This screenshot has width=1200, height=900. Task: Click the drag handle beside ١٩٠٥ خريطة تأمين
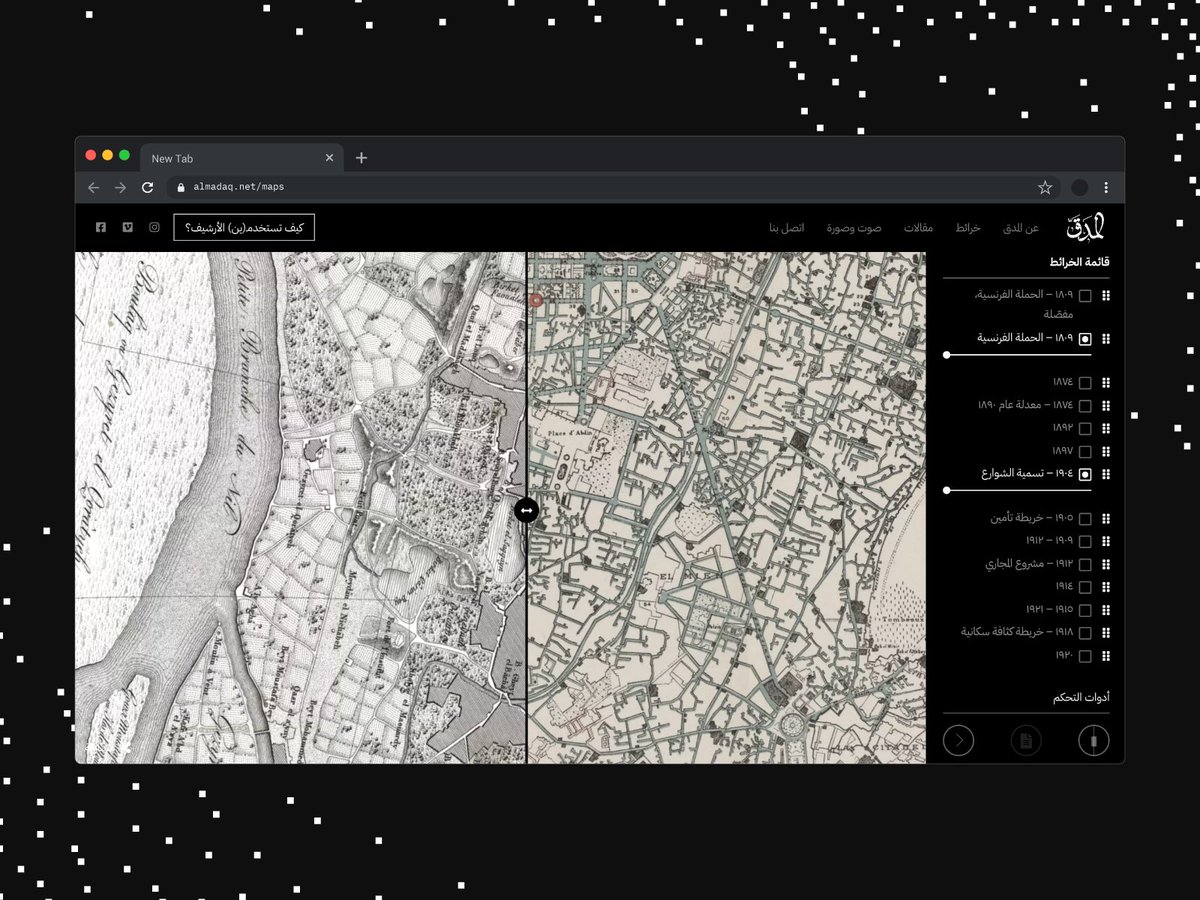1106,519
